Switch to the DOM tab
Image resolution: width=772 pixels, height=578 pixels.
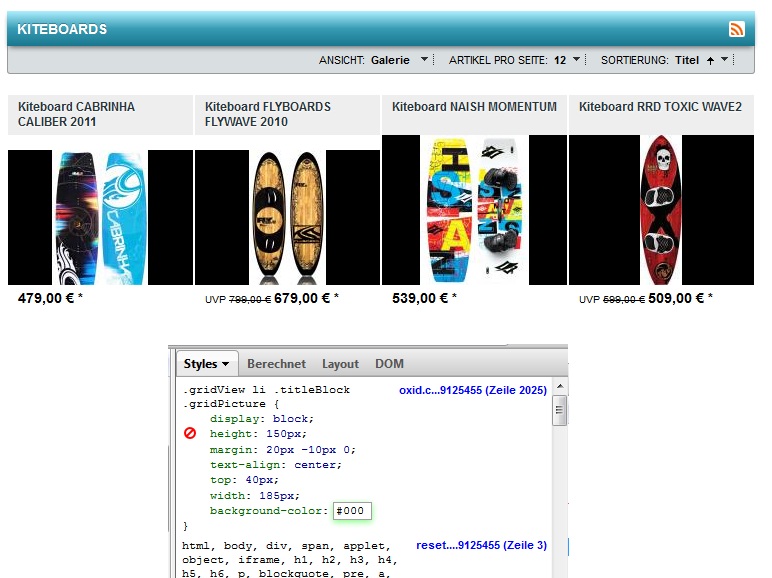pyautogui.click(x=389, y=364)
